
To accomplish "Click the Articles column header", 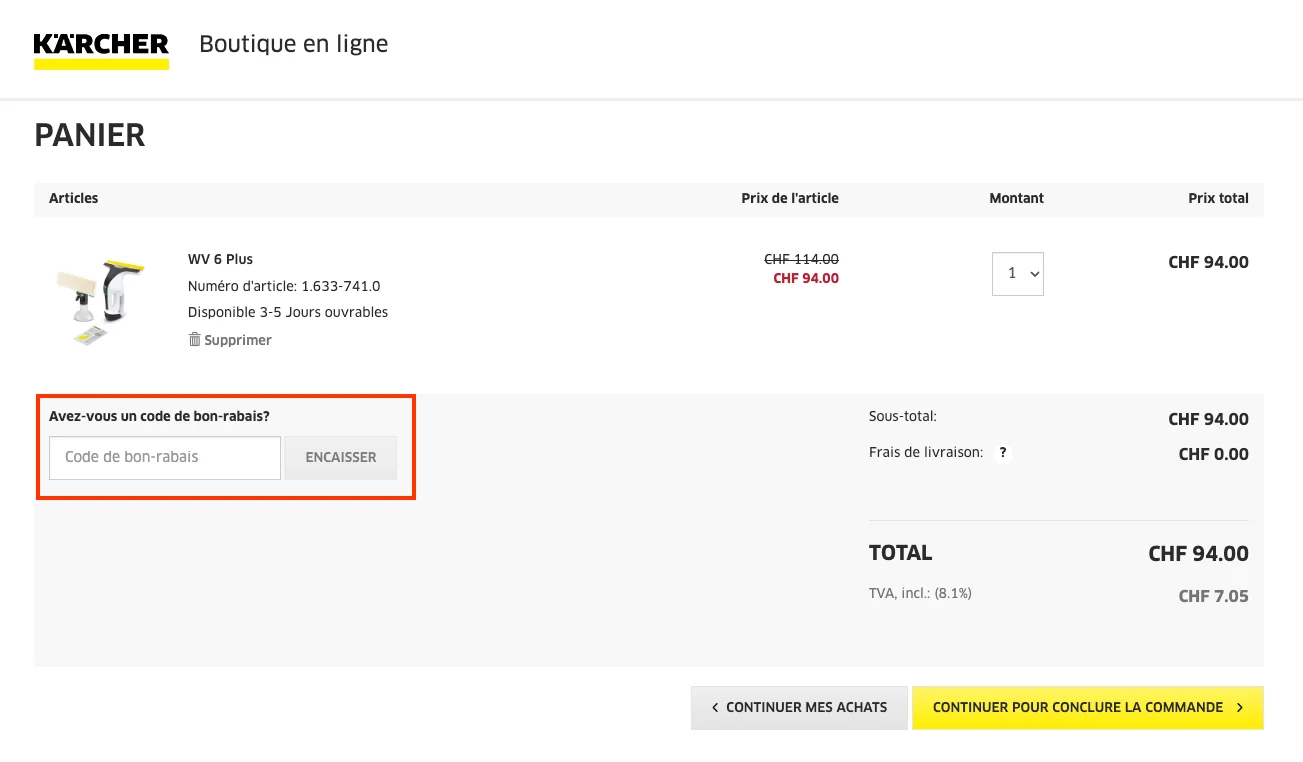I will tap(73, 198).
